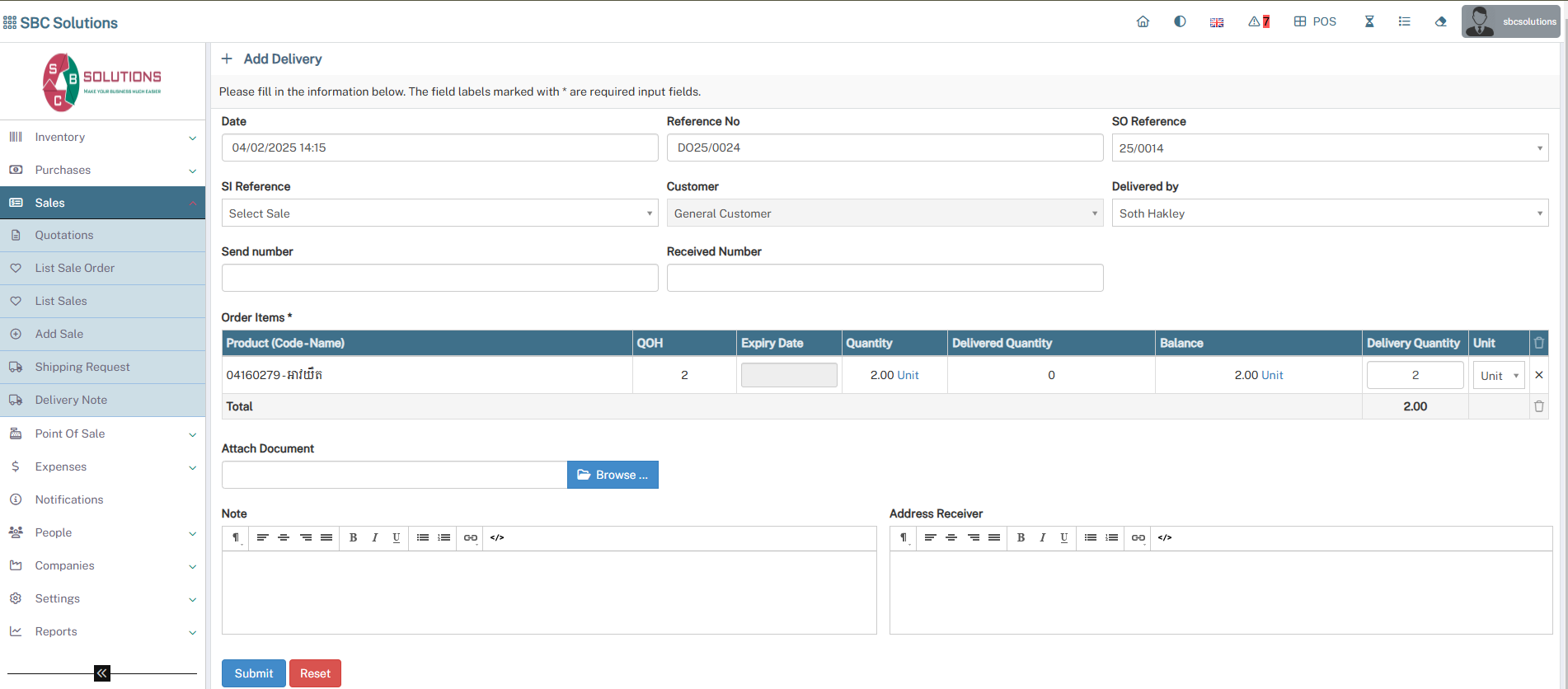Image resolution: width=1568 pixels, height=689 pixels.
Task: Open the language flag selector
Action: click(1216, 22)
